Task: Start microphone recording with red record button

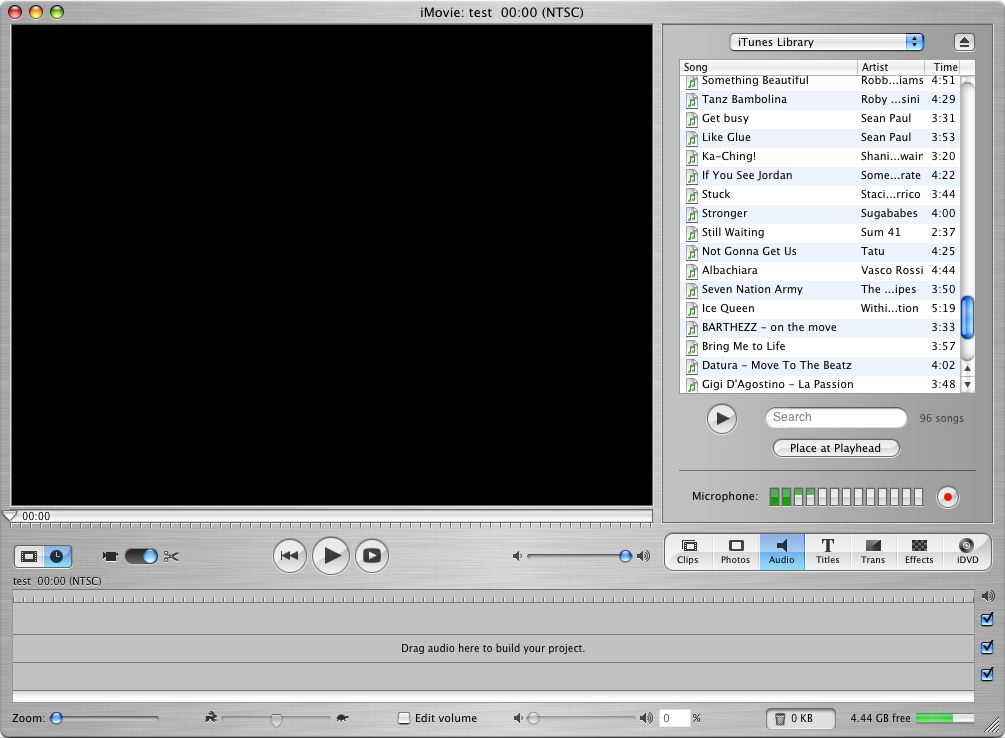Action: coord(947,497)
